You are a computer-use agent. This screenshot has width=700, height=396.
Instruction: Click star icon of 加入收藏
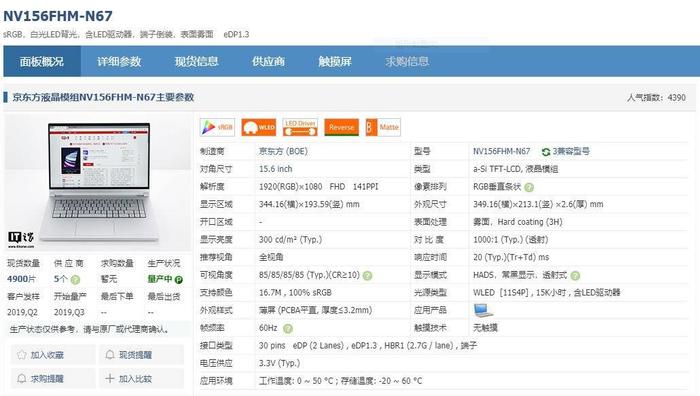pyautogui.click(x=21, y=355)
